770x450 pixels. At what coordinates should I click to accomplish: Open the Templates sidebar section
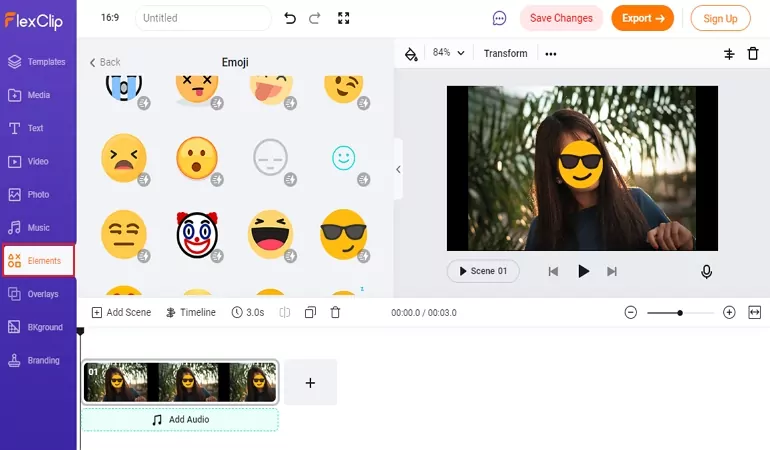pyautogui.click(x=37, y=62)
